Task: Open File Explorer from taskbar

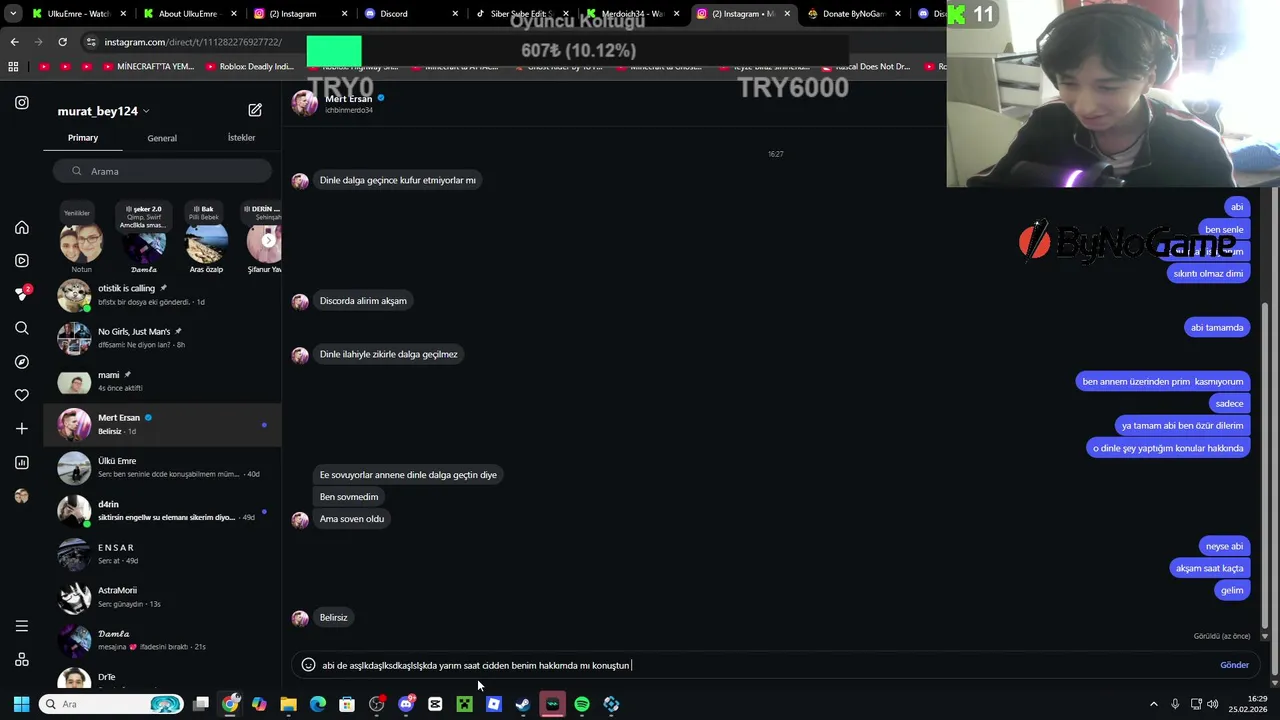Action: click(288, 704)
